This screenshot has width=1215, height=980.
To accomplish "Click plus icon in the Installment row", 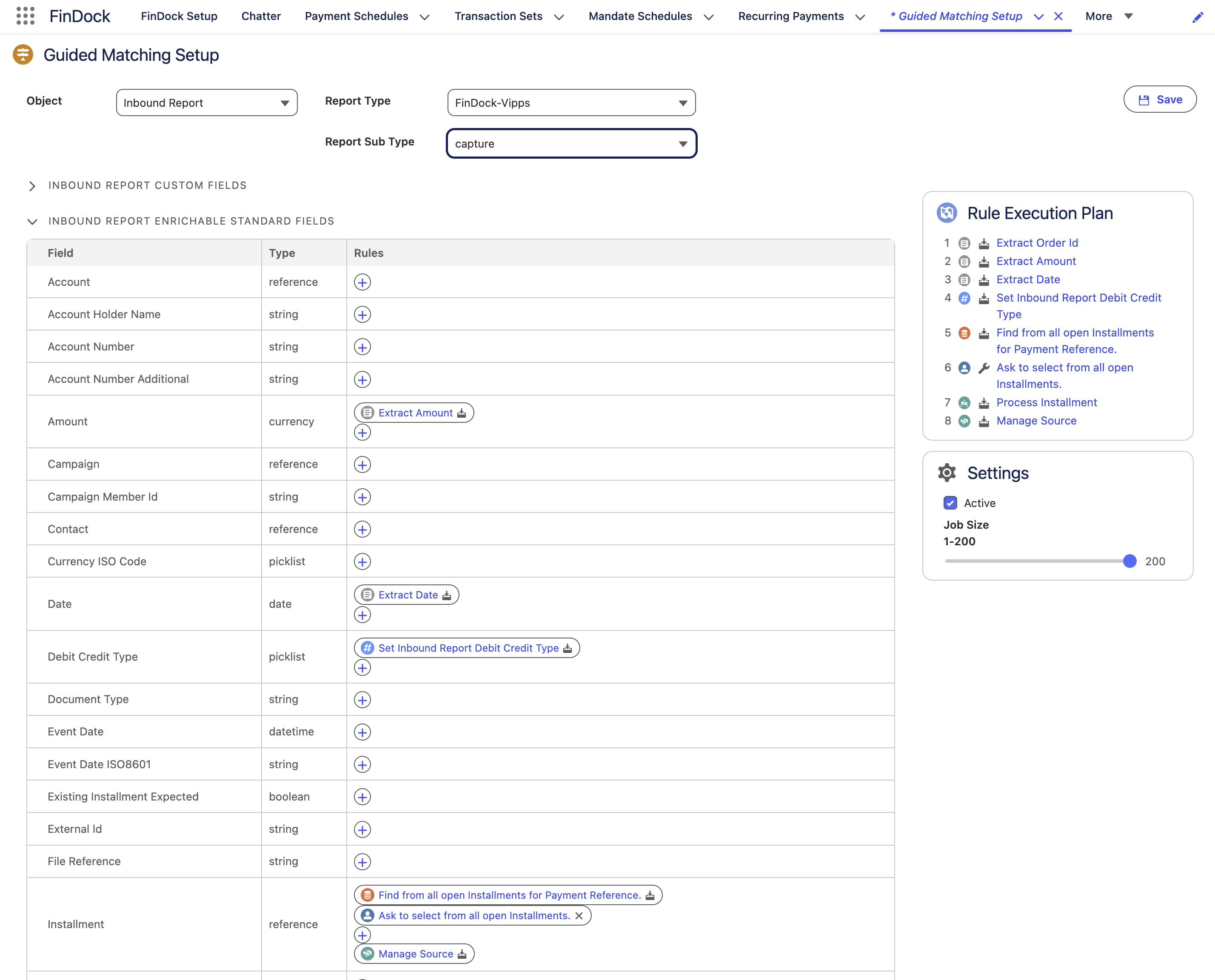I will point(362,935).
